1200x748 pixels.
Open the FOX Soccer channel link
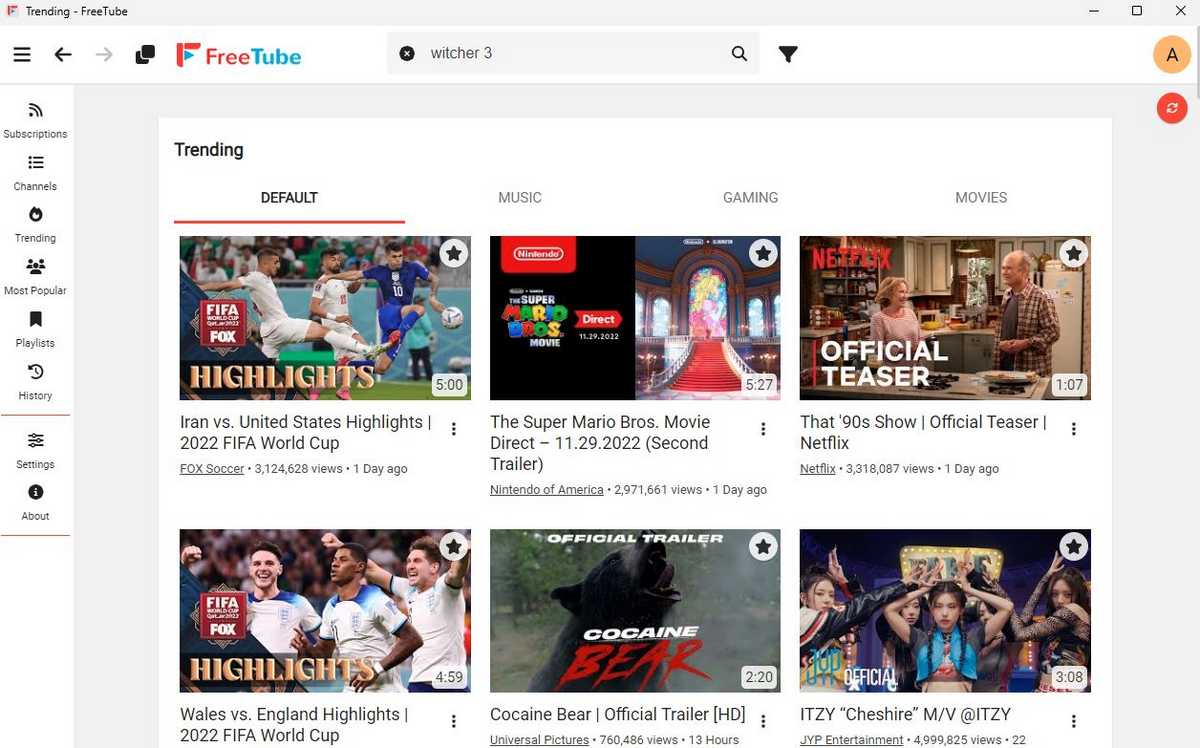tap(212, 469)
